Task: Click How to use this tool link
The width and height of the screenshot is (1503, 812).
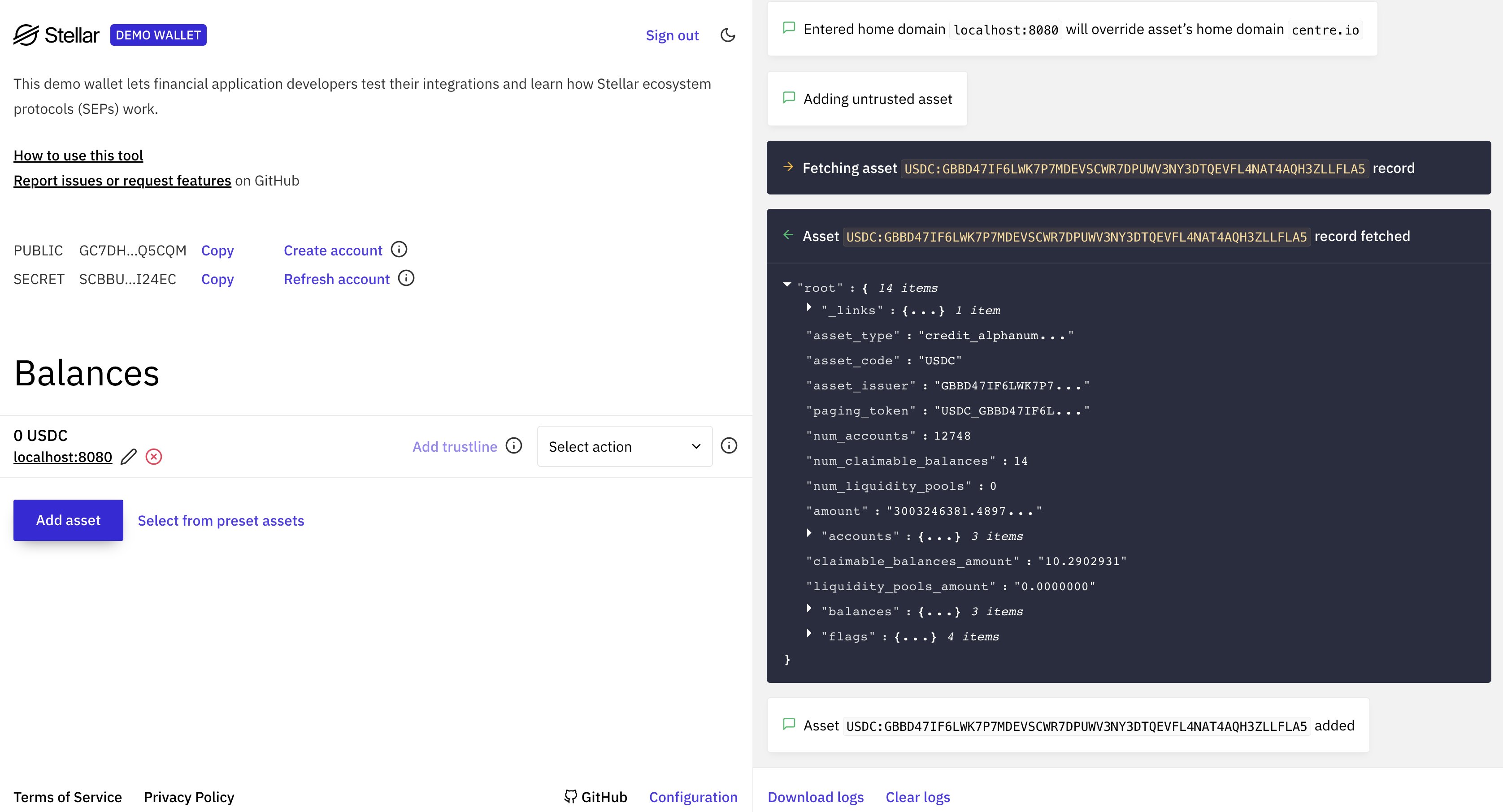Action: [x=78, y=155]
